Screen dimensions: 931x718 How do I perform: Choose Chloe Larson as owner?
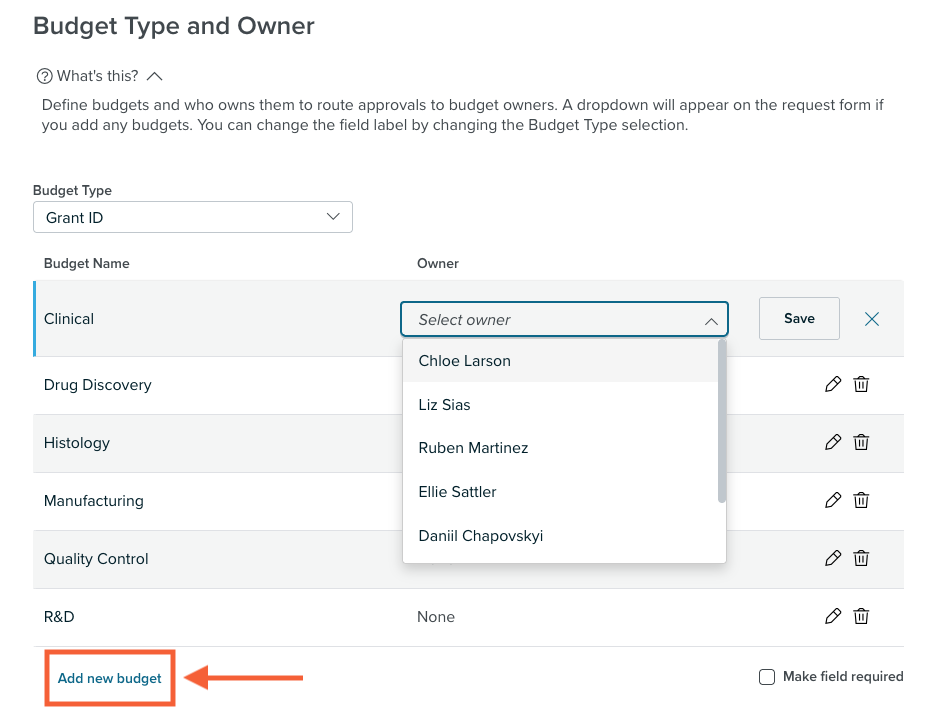pyautogui.click(x=560, y=360)
